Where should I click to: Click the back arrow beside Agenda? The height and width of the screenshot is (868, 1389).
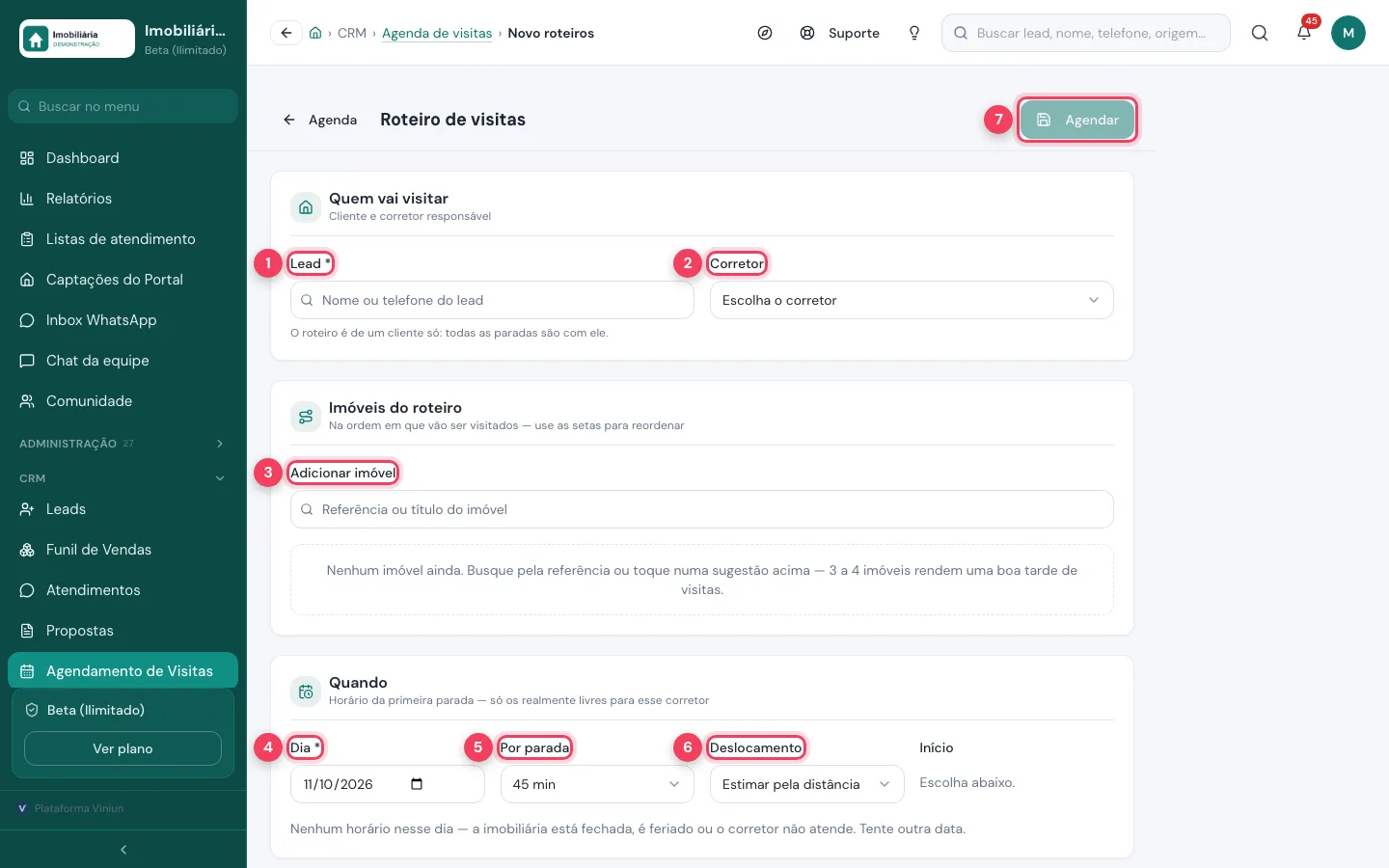(x=288, y=120)
